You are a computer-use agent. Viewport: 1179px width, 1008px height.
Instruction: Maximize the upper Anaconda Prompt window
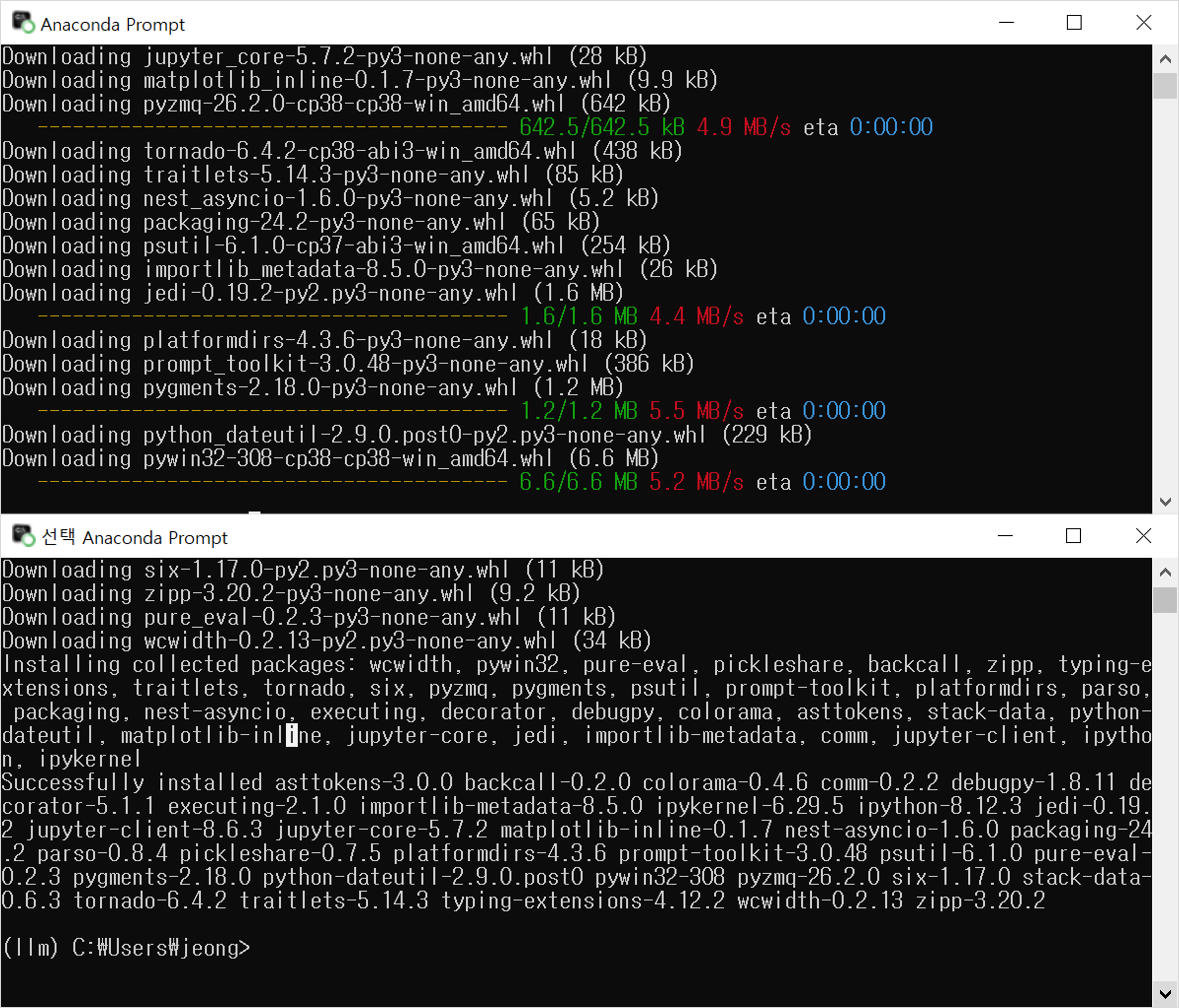coord(1074,23)
